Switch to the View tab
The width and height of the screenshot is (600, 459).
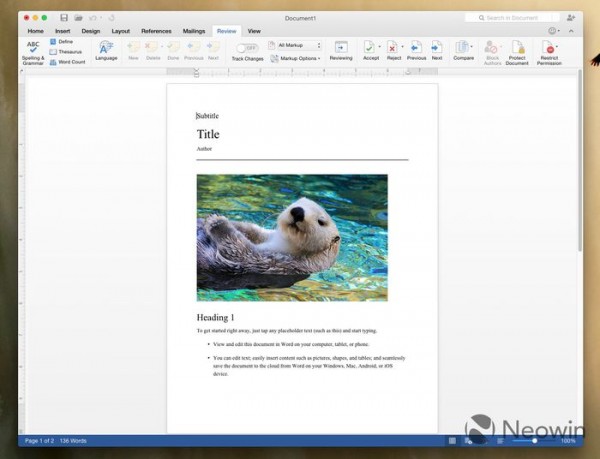pos(254,31)
